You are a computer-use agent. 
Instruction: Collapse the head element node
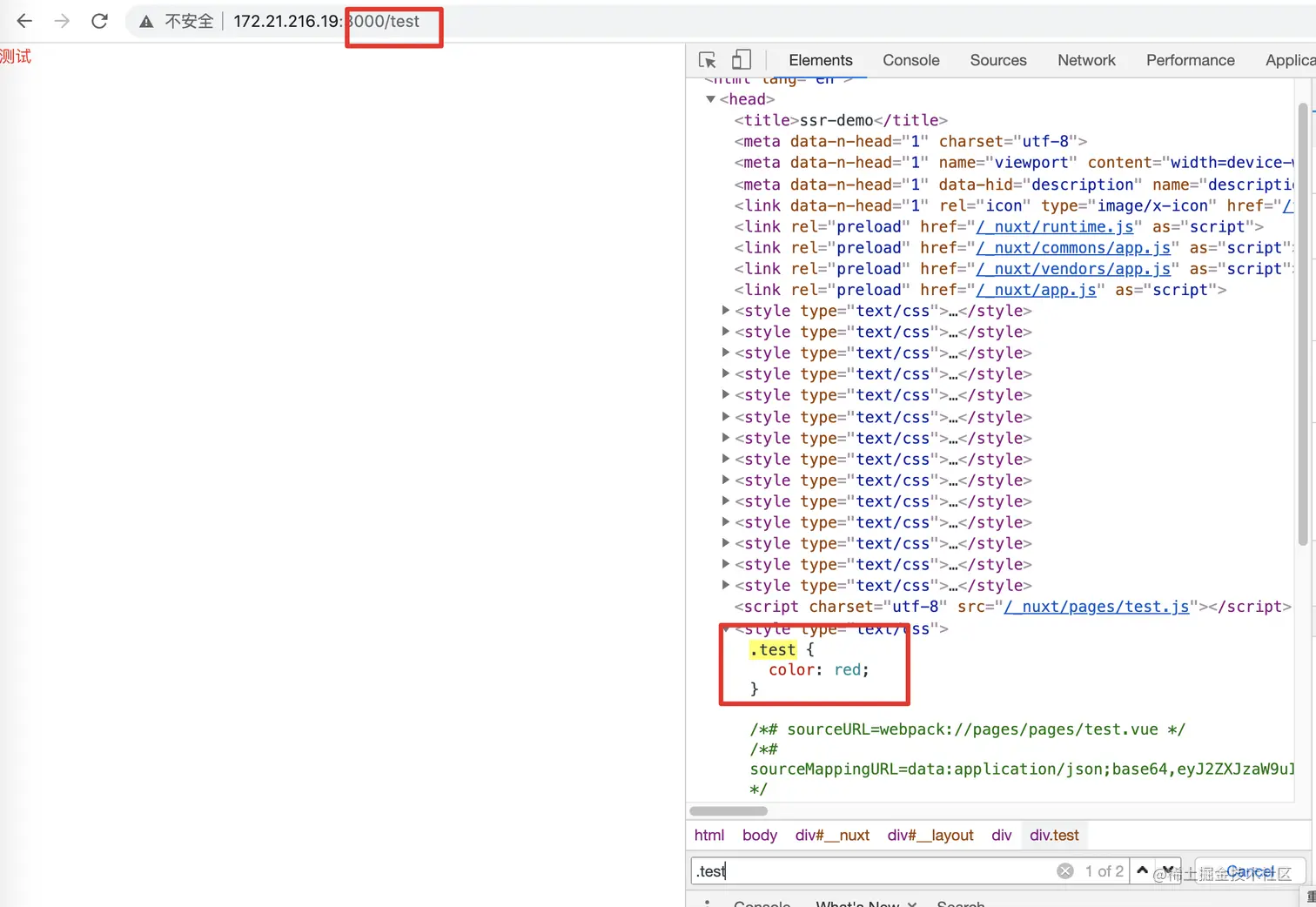[710, 99]
